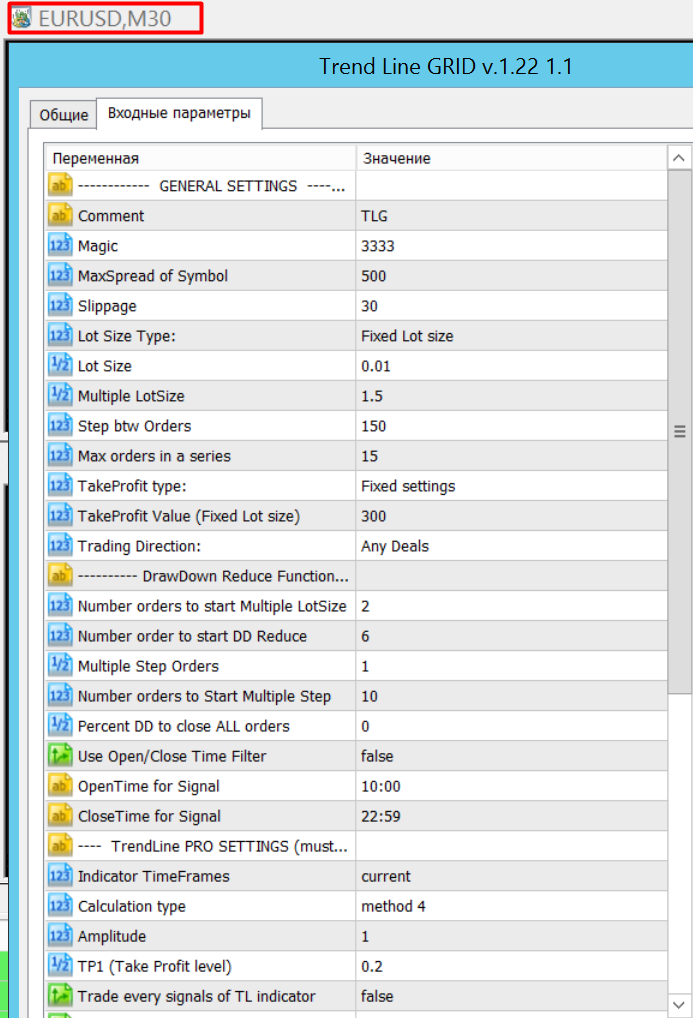The height and width of the screenshot is (1018, 693).
Task: Click the boolean icon beside Trade every signals of TL indicator
Action: pos(60,995)
